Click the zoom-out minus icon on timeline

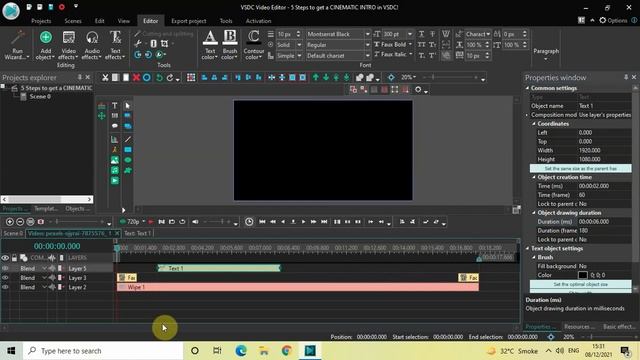(x=20, y=222)
